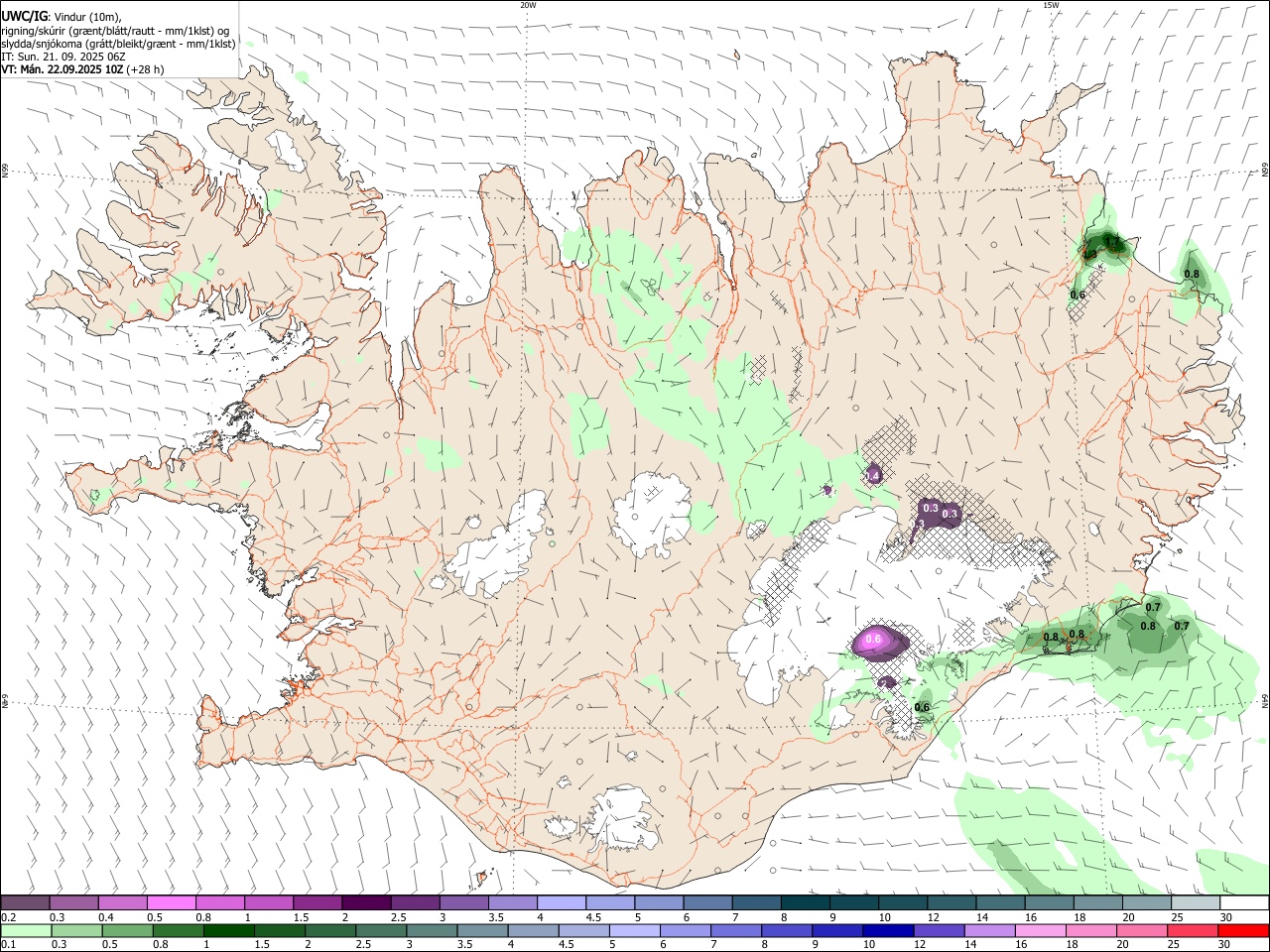Viewport: 1270px width, 952px height.
Task: Pick the bright red rain swatch above 30
Action: 1244,930
